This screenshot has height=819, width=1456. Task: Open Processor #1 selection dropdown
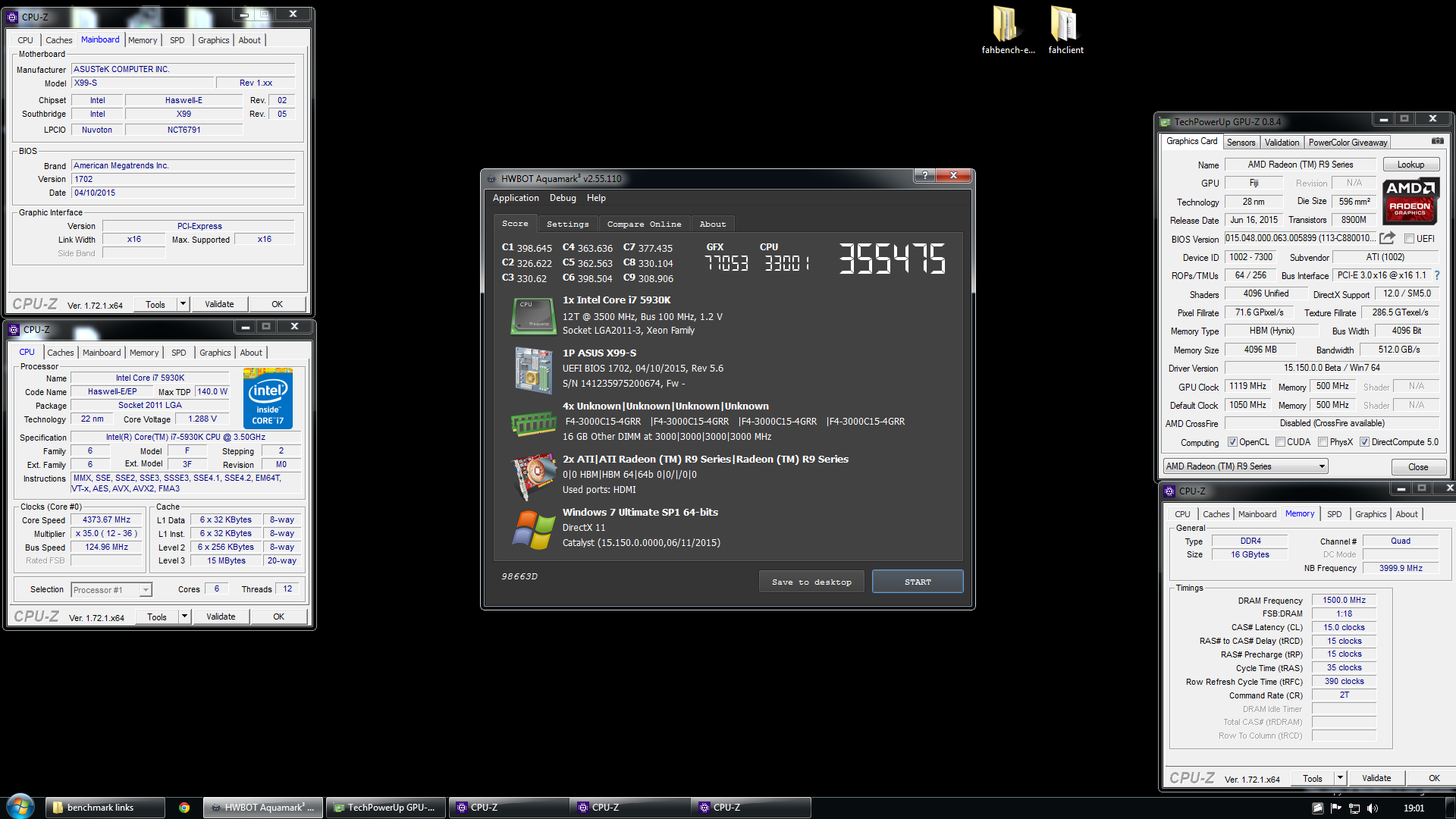[x=111, y=589]
